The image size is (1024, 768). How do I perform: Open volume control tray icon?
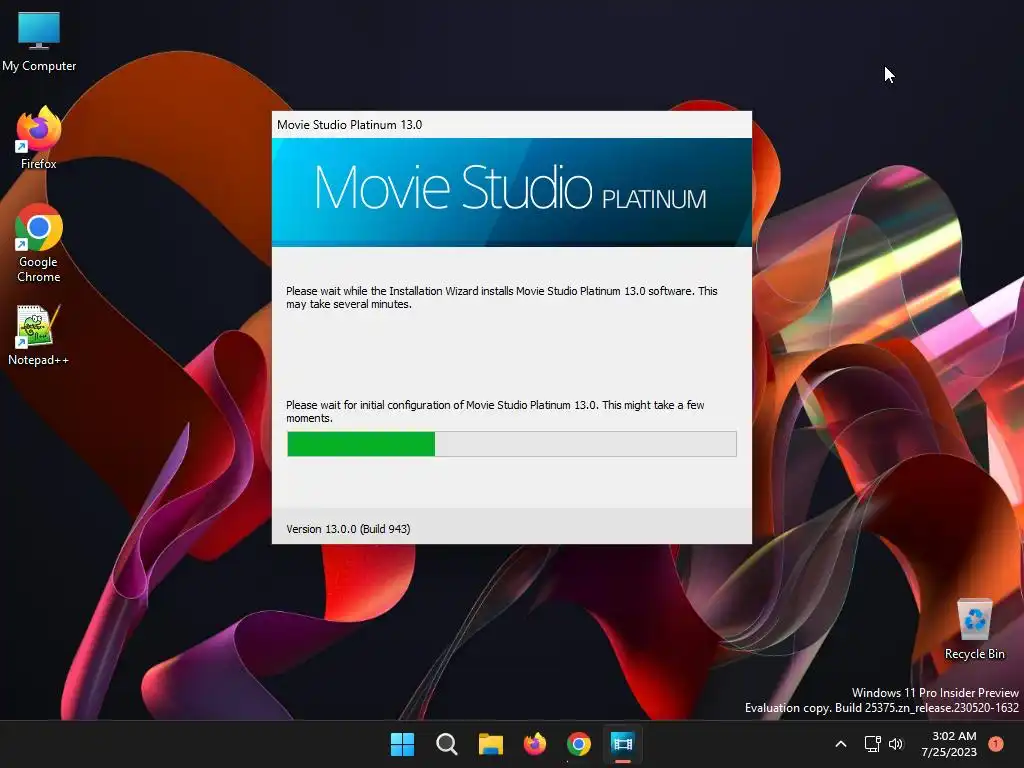896,744
